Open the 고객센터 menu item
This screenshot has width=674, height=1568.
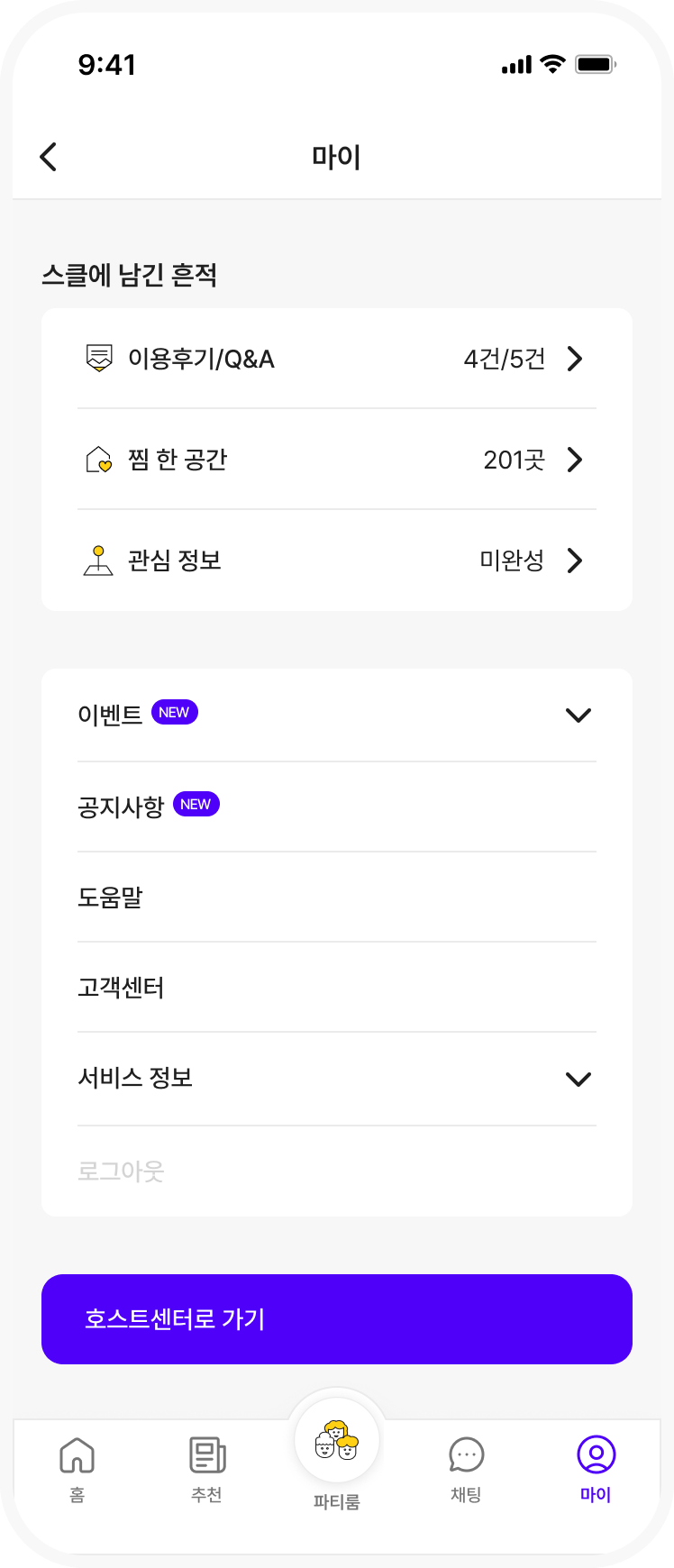[x=121, y=988]
